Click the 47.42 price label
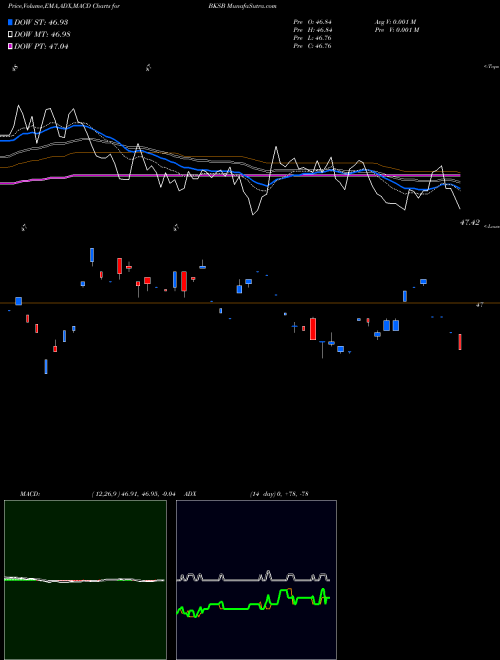Image resolution: width=500 pixels, height=660 pixels. [470, 222]
